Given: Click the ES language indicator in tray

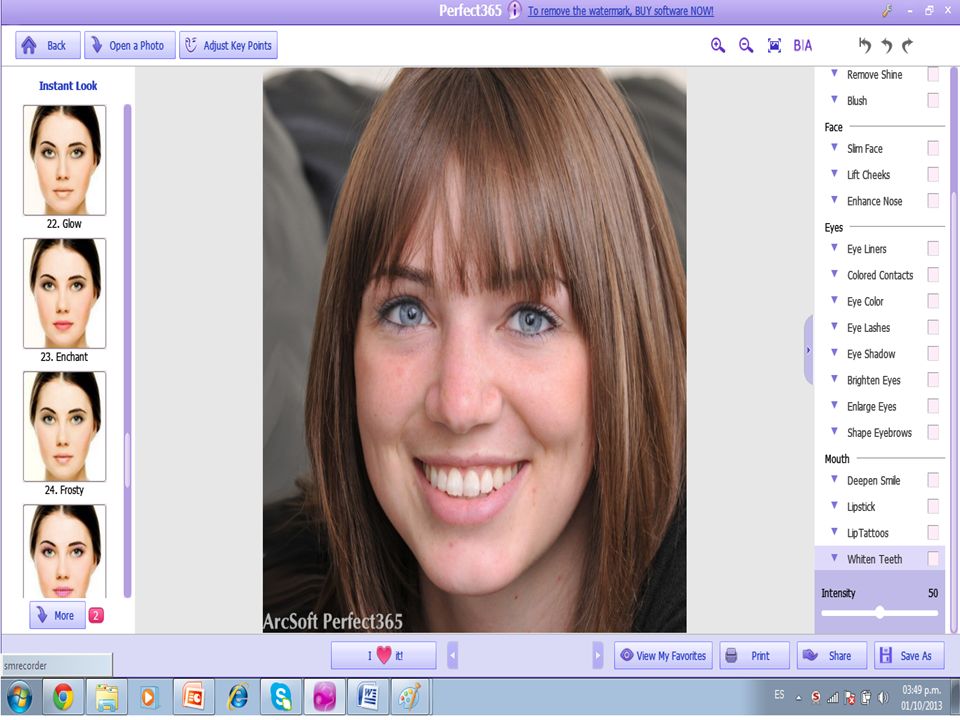Looking at the screenshot, I should pos(779,695).
